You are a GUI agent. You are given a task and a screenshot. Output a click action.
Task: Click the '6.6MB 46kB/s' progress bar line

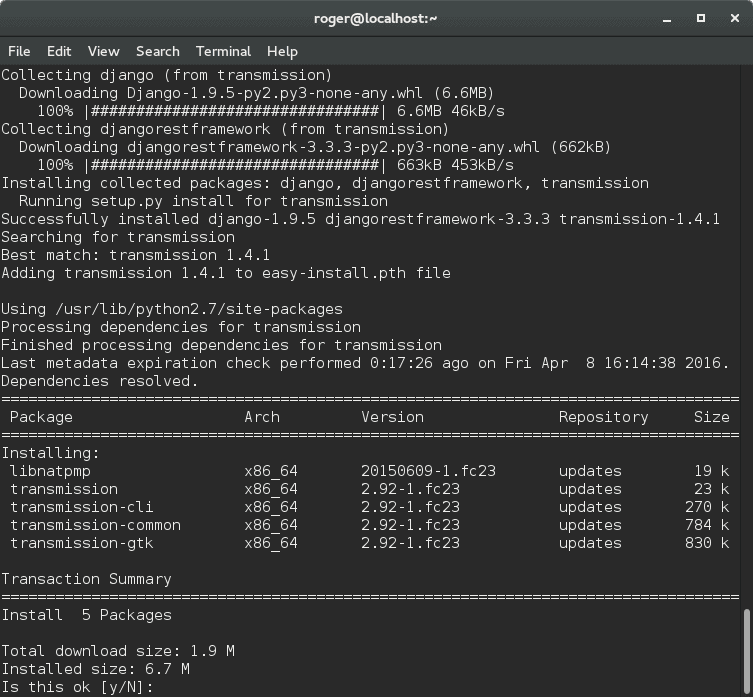tap(271, 111)
